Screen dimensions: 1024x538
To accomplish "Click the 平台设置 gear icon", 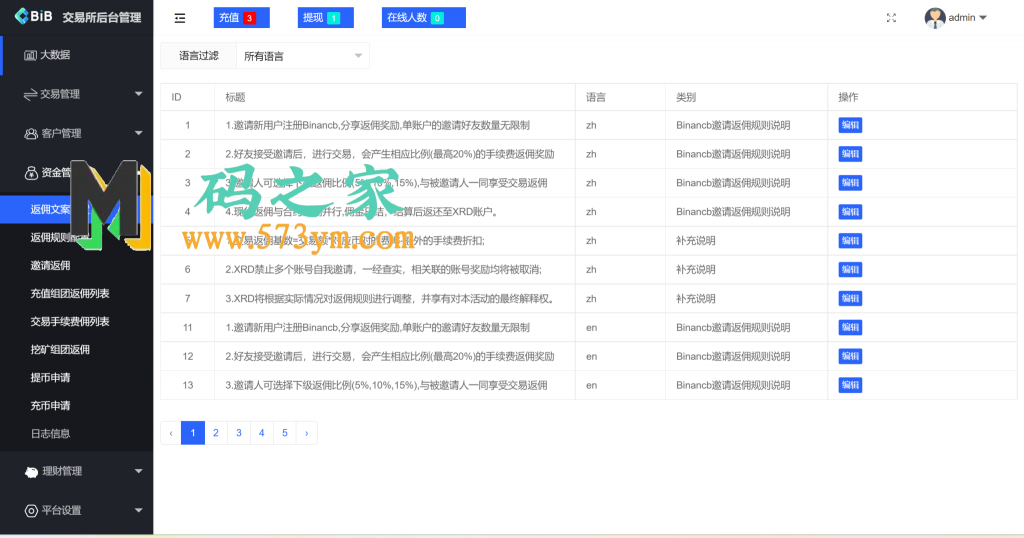I will point(31,511).
